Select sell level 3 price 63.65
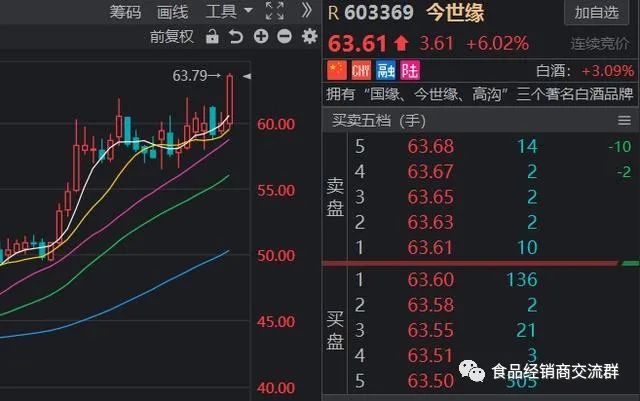 point(431,197)
